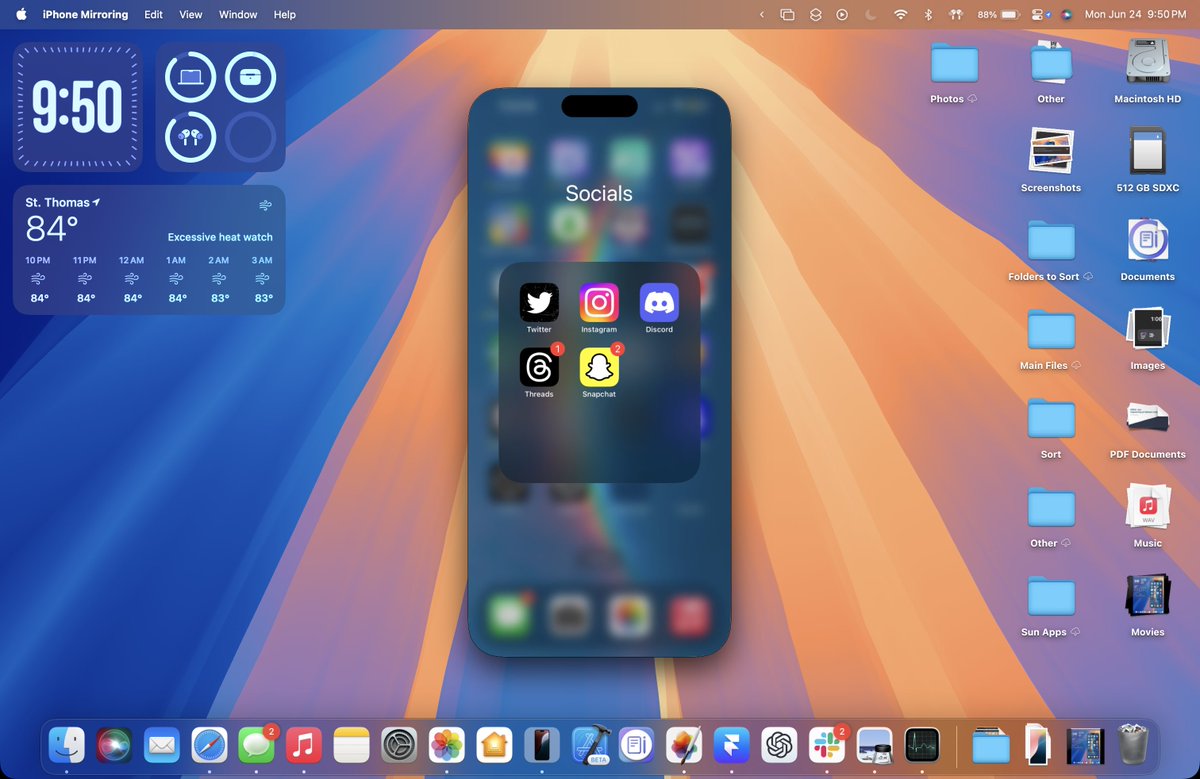Select the Folders to Sort folder
Screen dimensions: 1200x779
(x=1051, y=241)
